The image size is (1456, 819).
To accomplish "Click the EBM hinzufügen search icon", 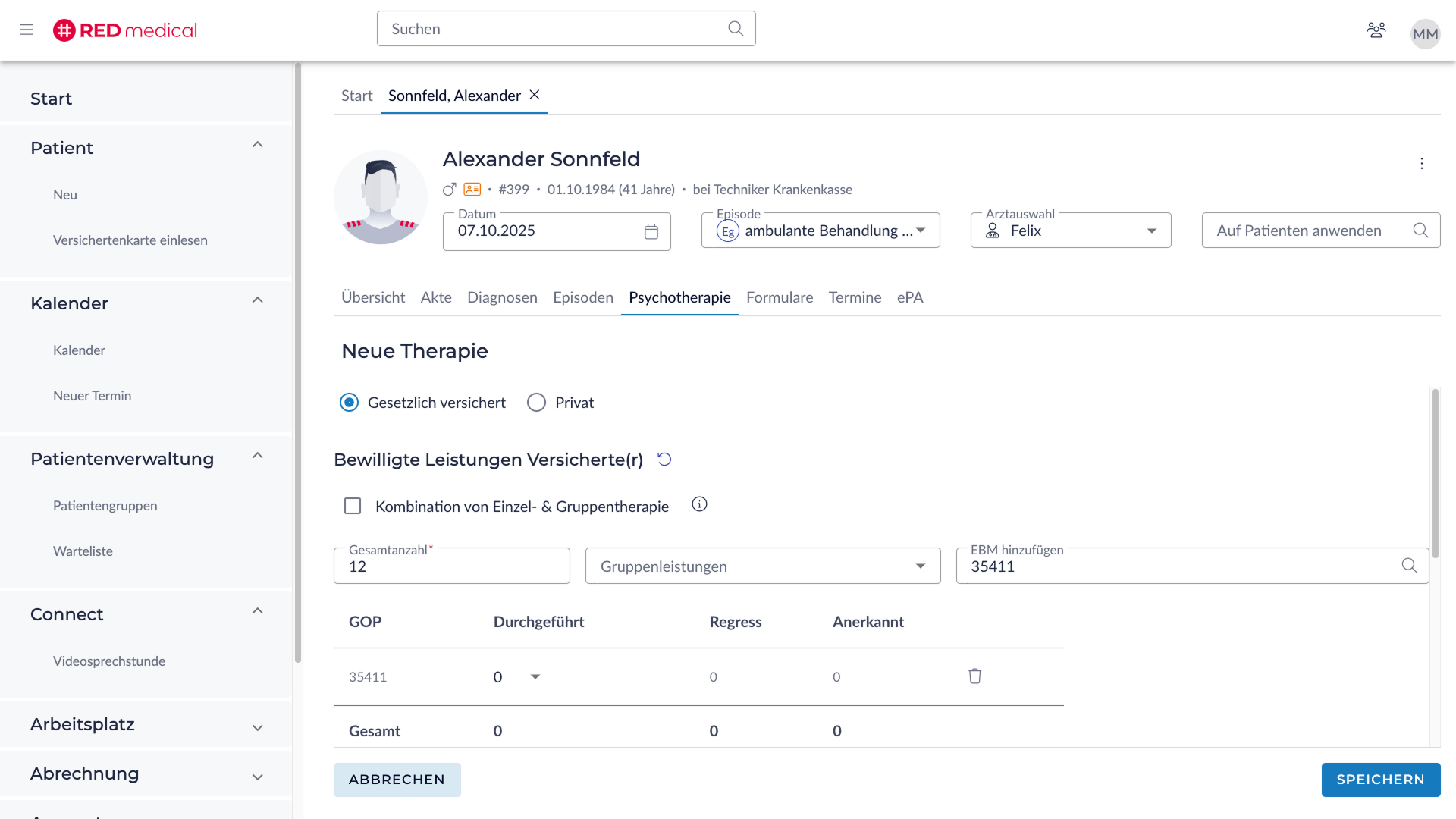I will (x=1409, y=566).
